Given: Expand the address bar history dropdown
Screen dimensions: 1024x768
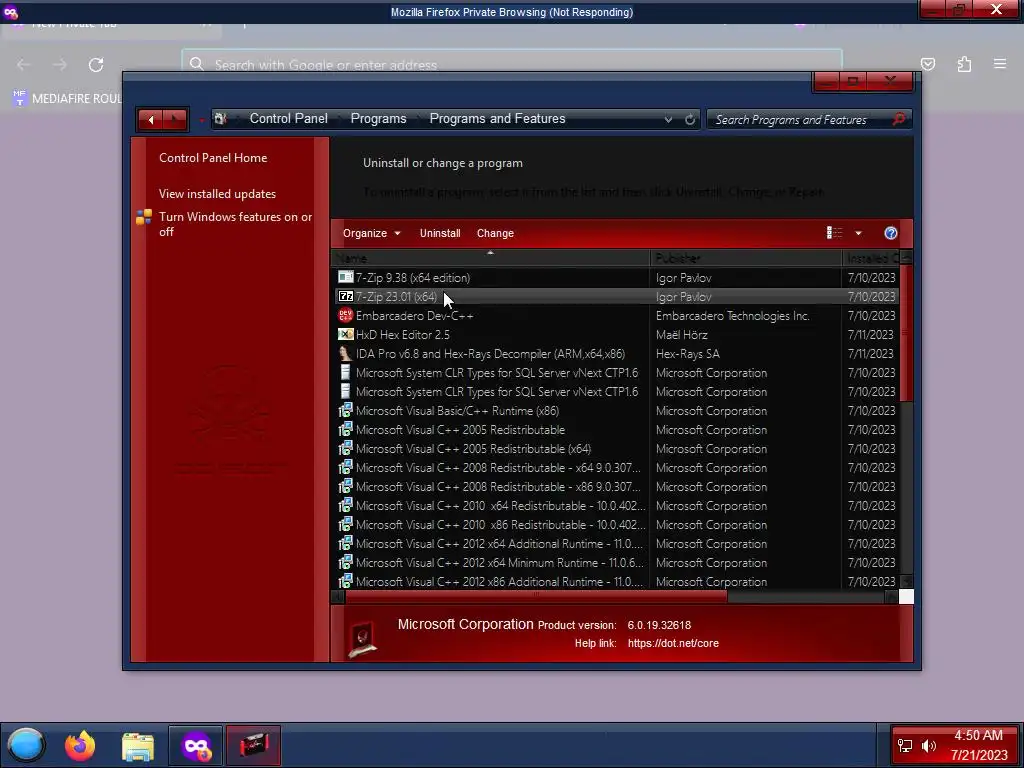Looking at the screenshot, I should coord(668,120).
